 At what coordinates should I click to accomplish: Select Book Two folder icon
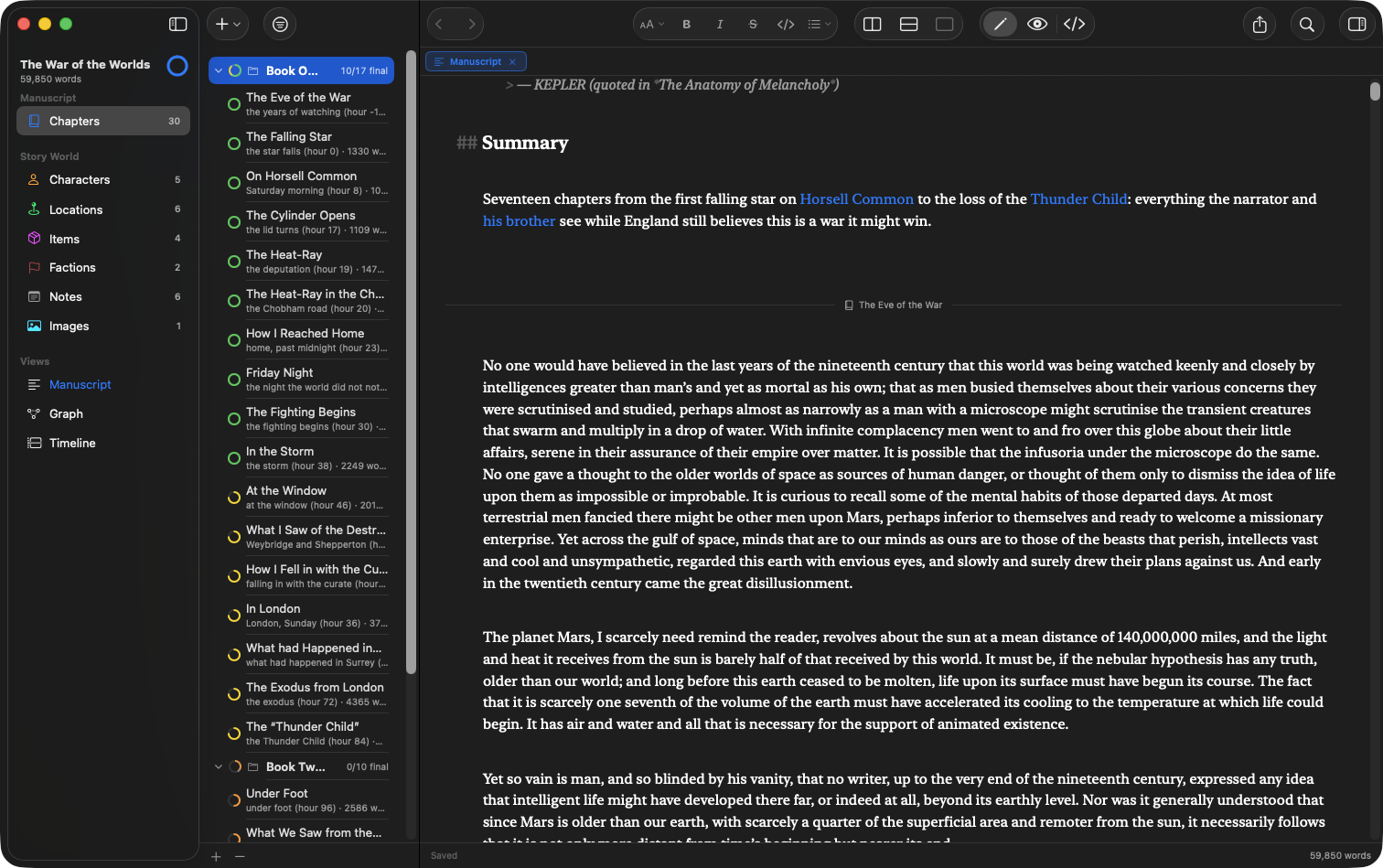click(x=253, y=766)
